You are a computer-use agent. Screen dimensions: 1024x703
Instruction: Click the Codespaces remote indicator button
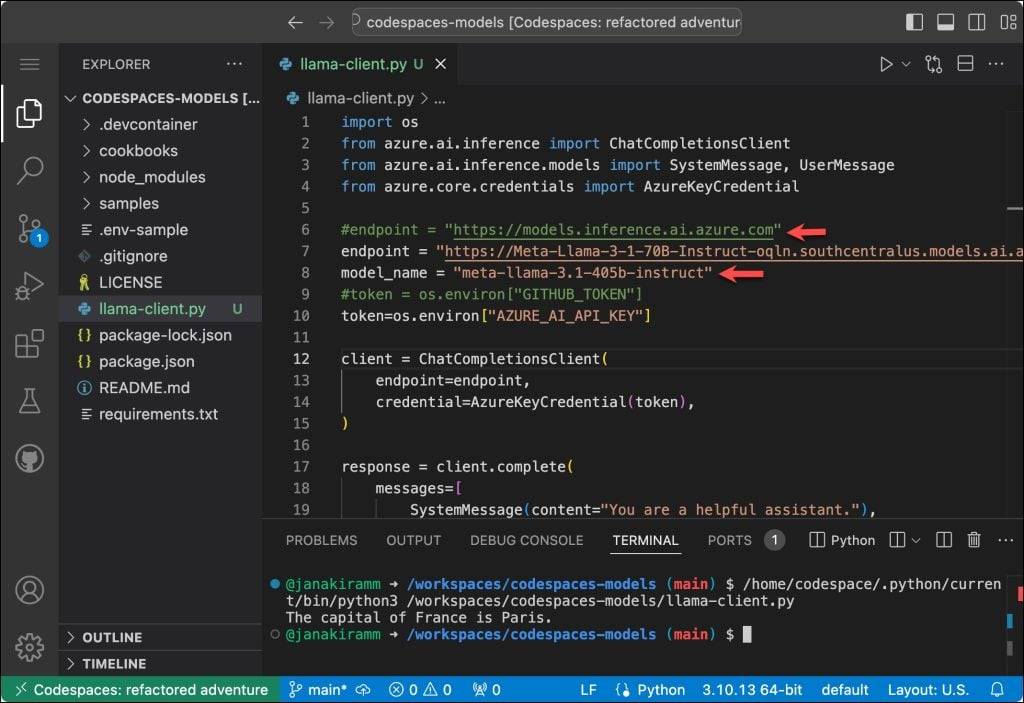tap(139, 690)
